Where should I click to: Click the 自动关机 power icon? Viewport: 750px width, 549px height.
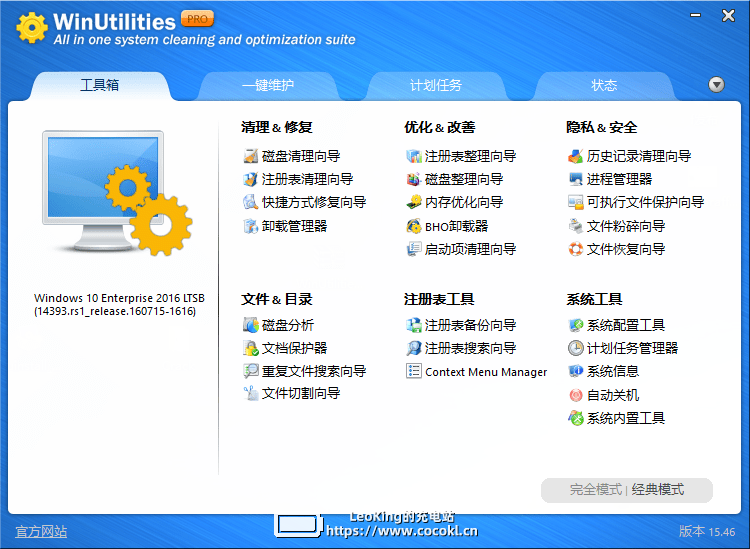pyautogui.click(x=576, y=395)
